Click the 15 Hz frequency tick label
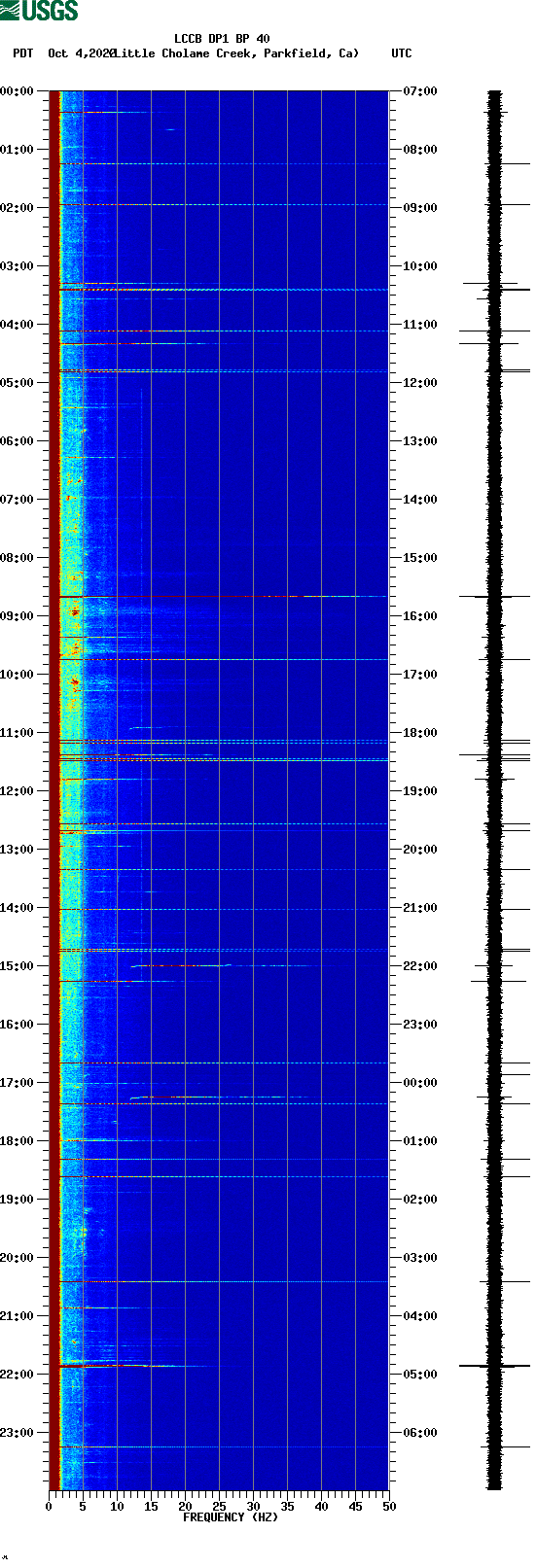This screenshot has height=1568, width=537. 151,1507
